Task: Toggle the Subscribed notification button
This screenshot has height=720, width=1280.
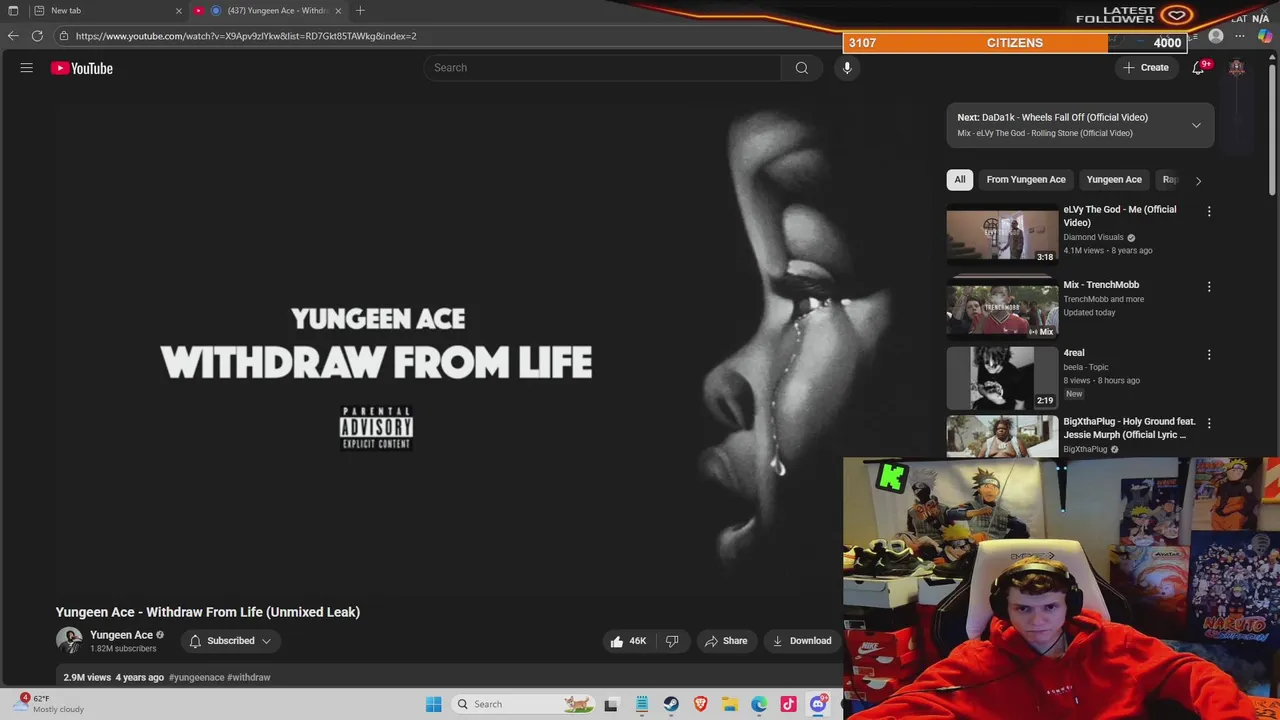Action: click(x=230, y=641)
